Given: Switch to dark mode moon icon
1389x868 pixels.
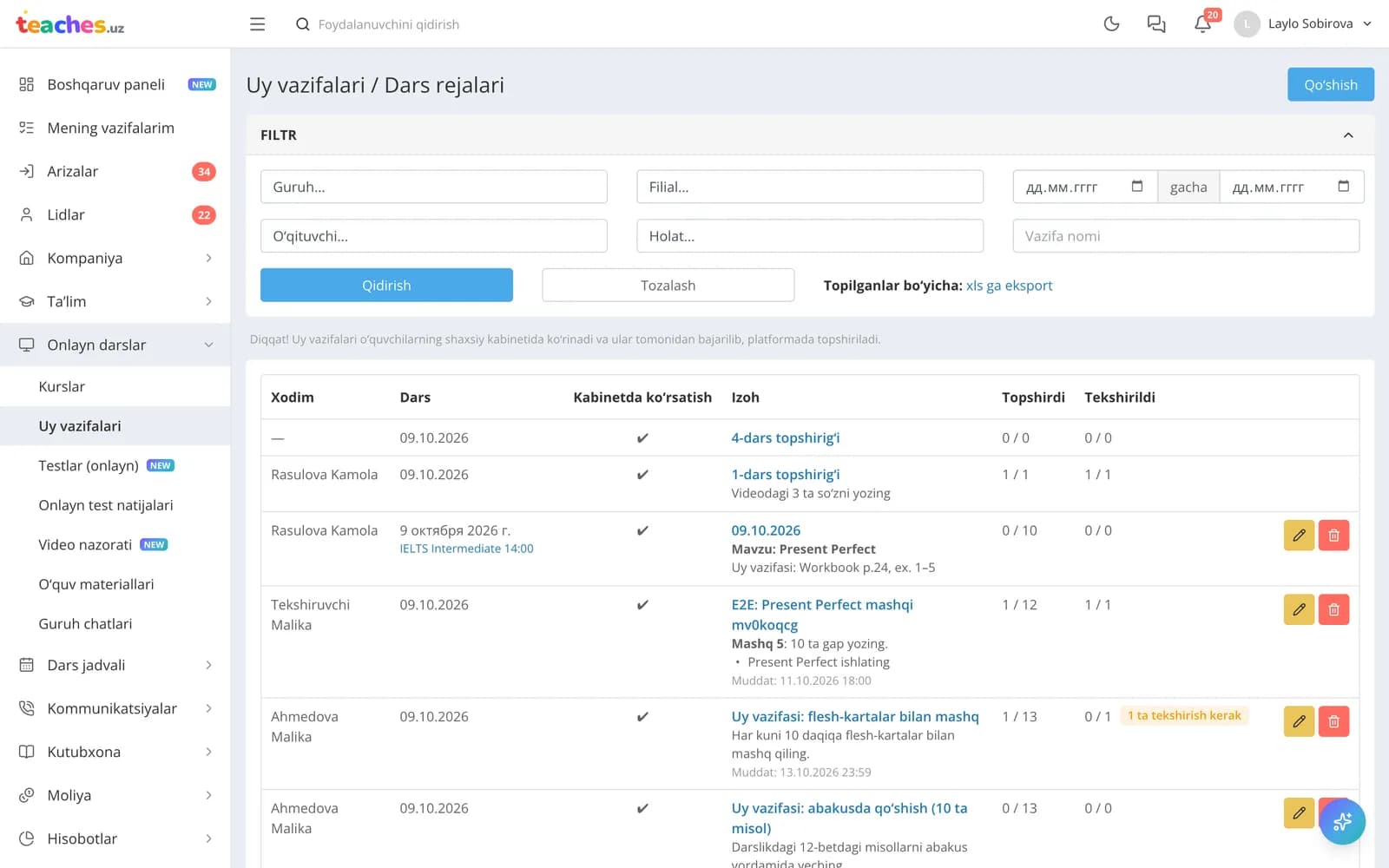Looking at the screenshot, I should 1111,24.
